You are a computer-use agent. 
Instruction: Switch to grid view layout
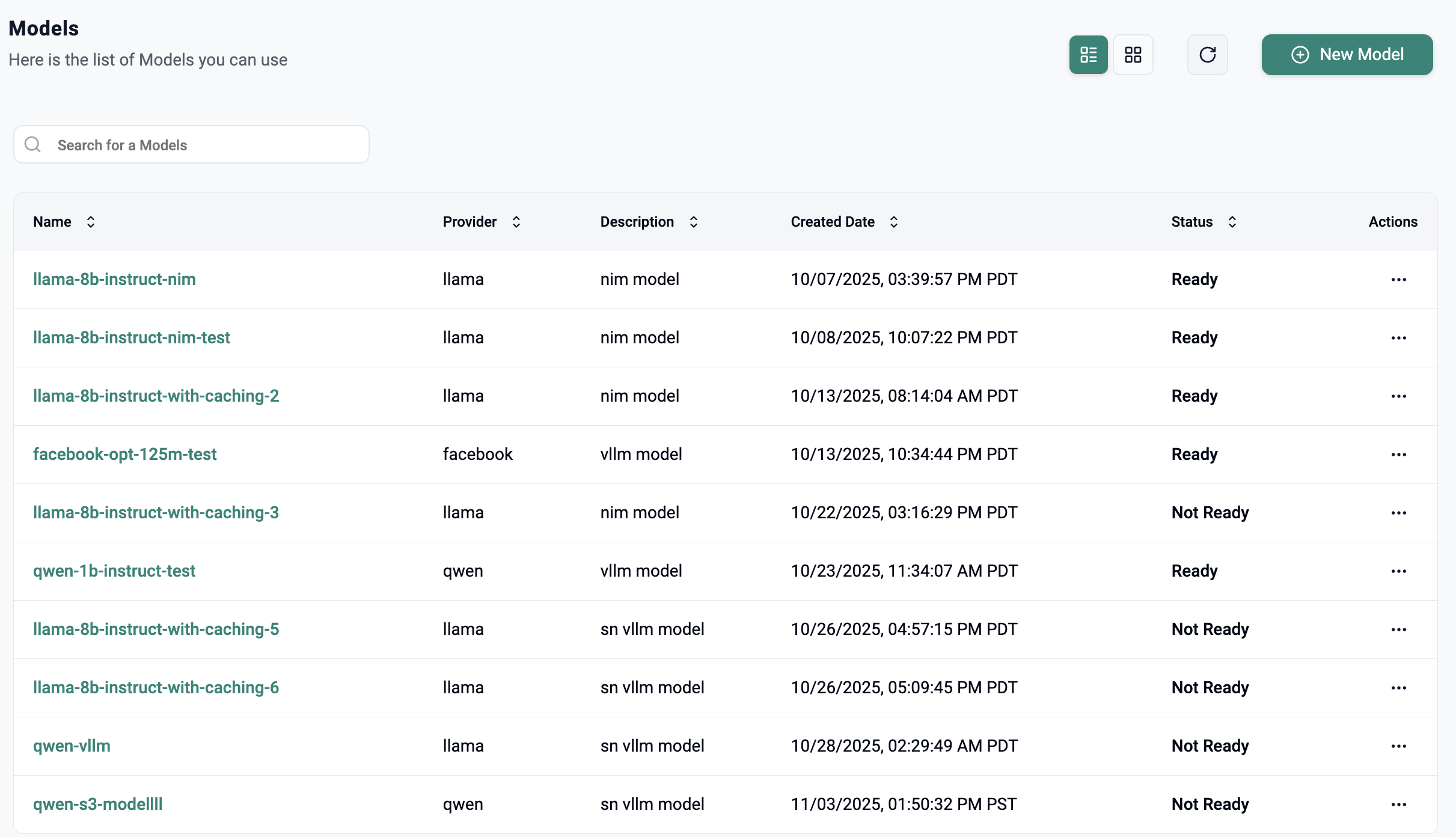1133,55
